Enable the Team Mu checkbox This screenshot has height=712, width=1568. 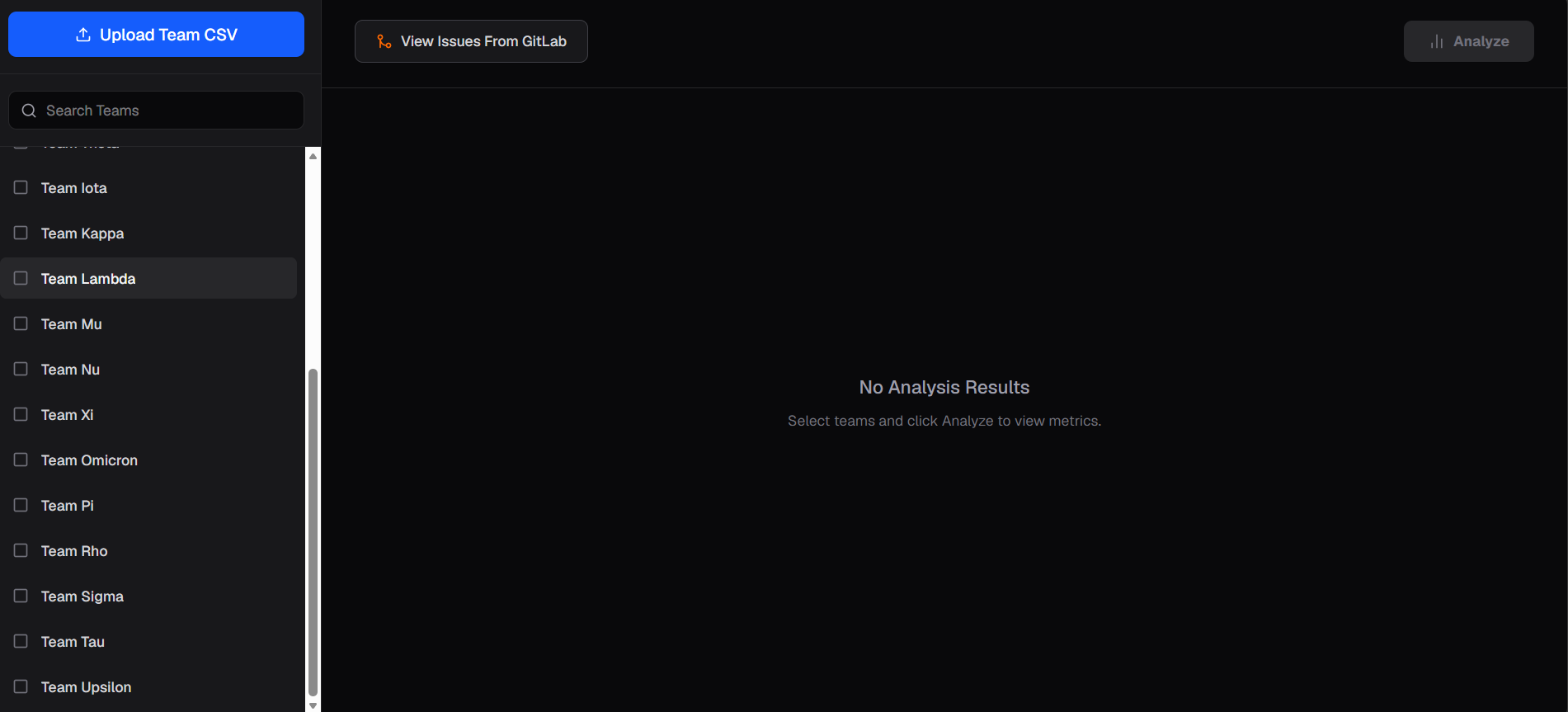(21, 323)
